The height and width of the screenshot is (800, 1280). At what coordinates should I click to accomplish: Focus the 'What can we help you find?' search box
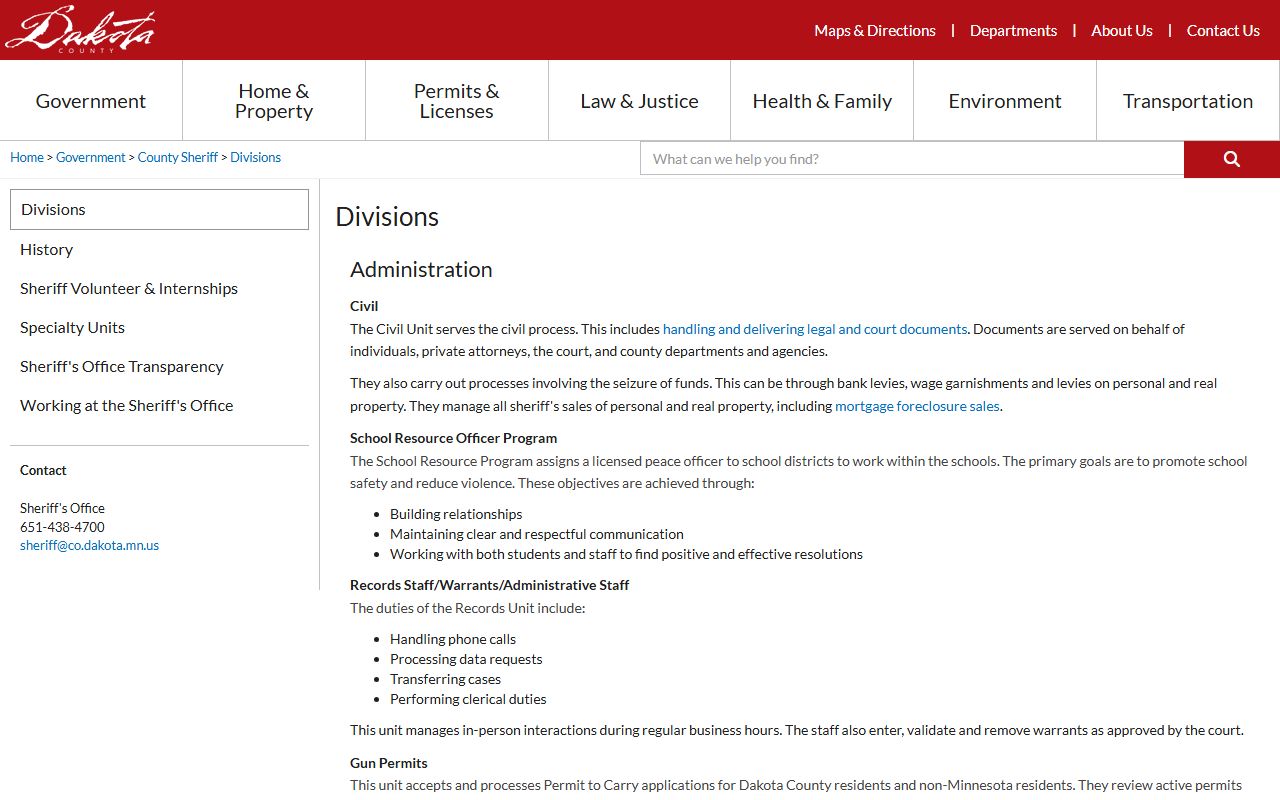[912, 159]
